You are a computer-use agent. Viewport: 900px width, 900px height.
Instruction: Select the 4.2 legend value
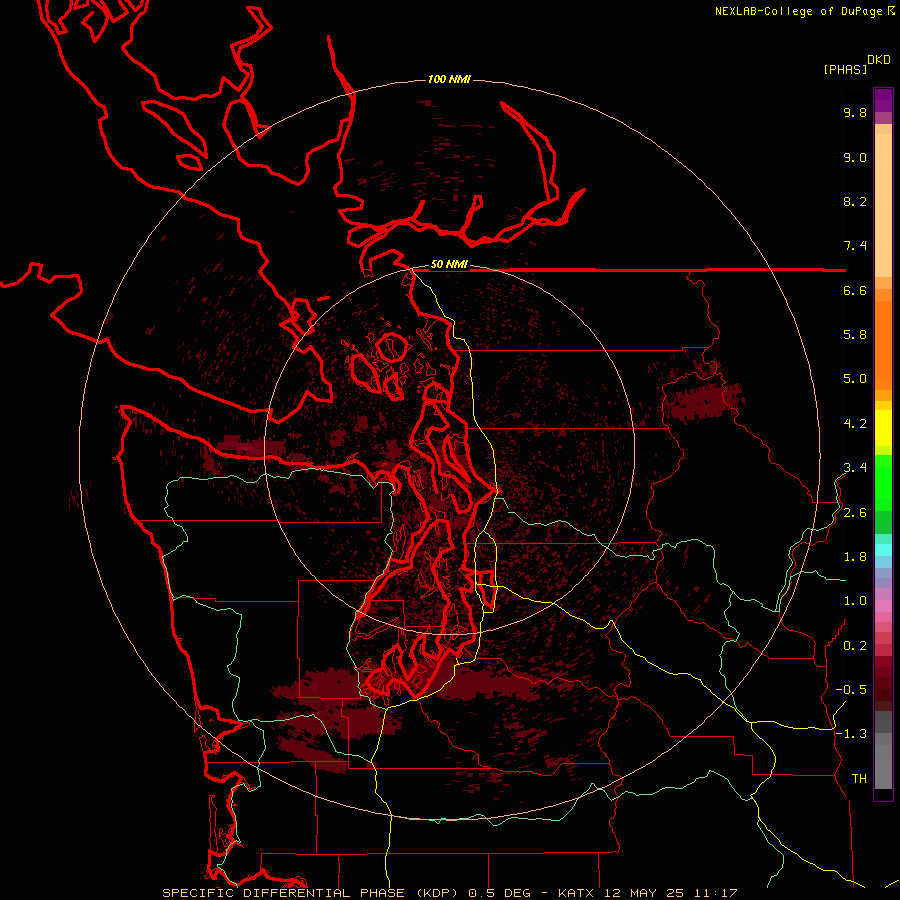pos(855,424)
